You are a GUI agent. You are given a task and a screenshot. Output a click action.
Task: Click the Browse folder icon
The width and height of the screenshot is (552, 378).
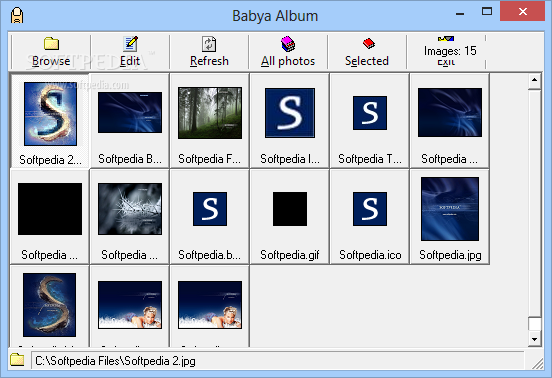pyautogui.click(x=51, y=44)
